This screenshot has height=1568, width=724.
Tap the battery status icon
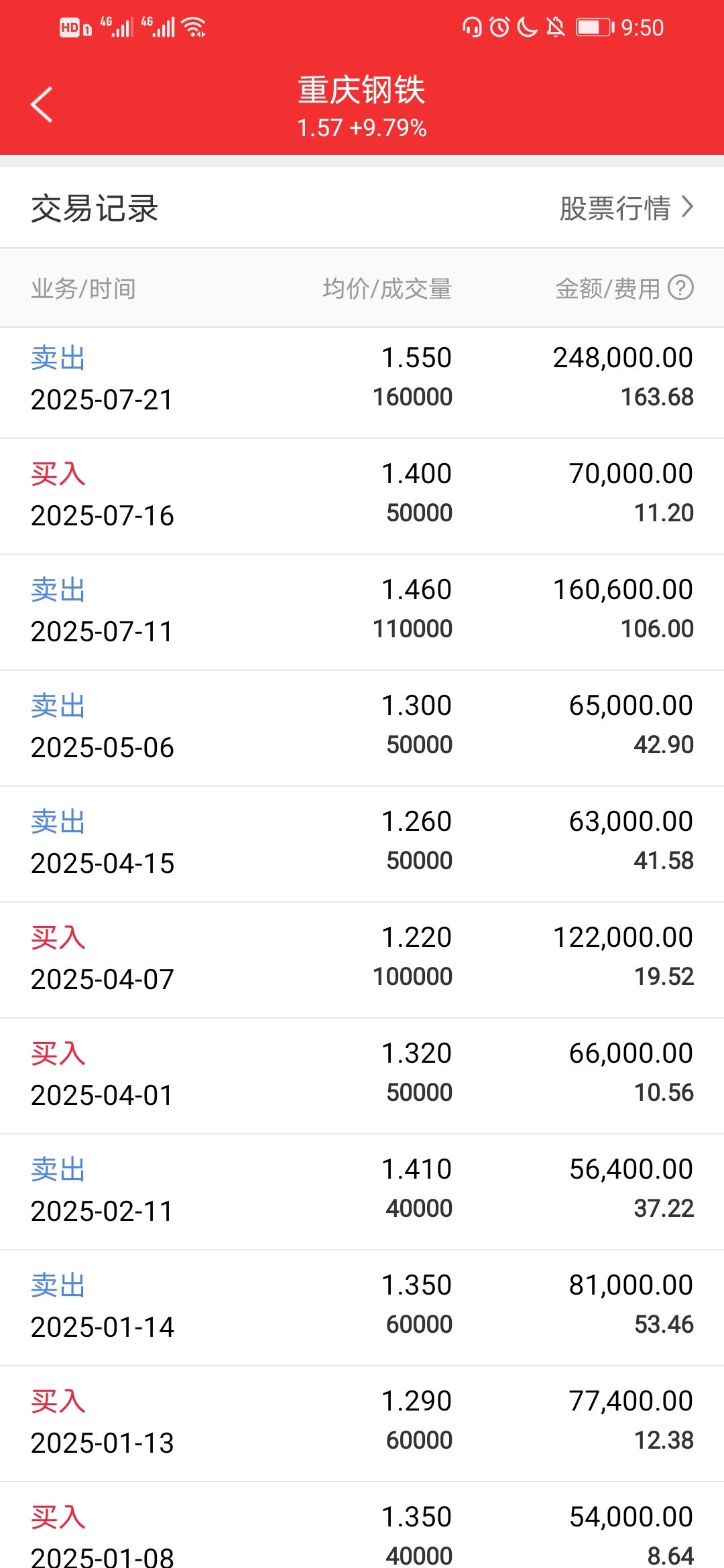pyautogui.click(x=595, y=27)
